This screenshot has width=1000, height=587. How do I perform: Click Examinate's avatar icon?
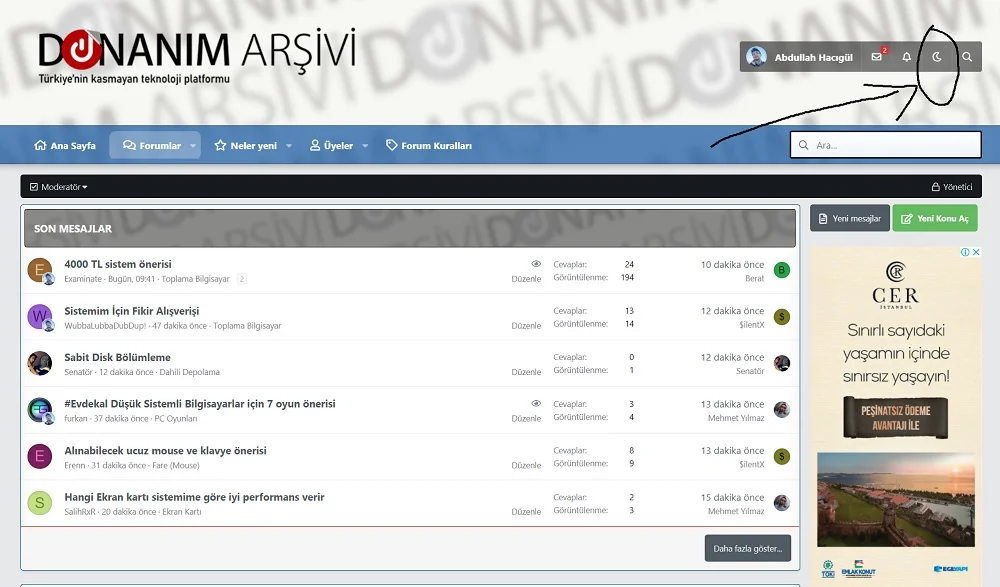tap(40, 270)
